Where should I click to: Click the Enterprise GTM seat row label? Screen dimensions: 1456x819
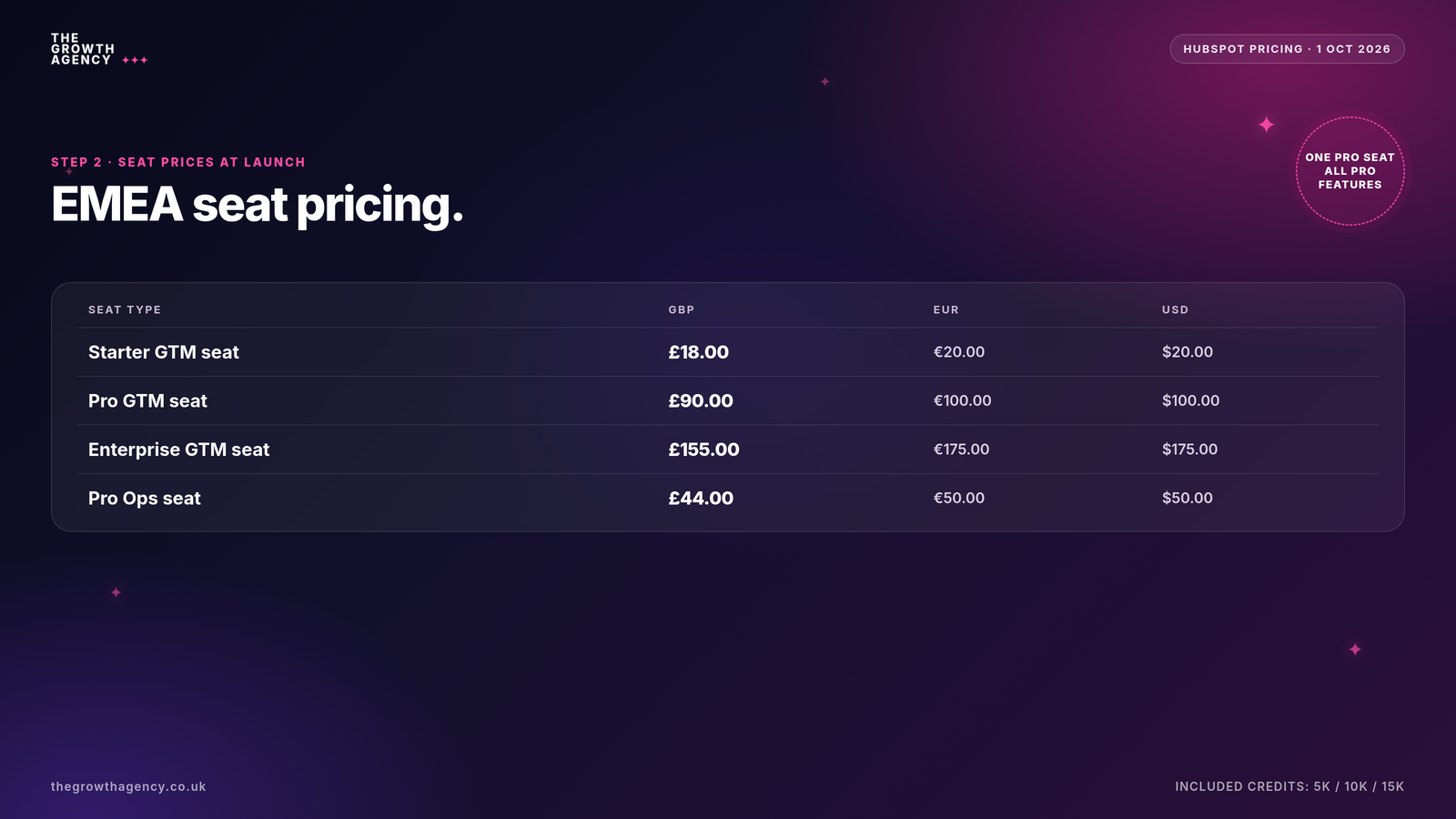tap(178, 450)
